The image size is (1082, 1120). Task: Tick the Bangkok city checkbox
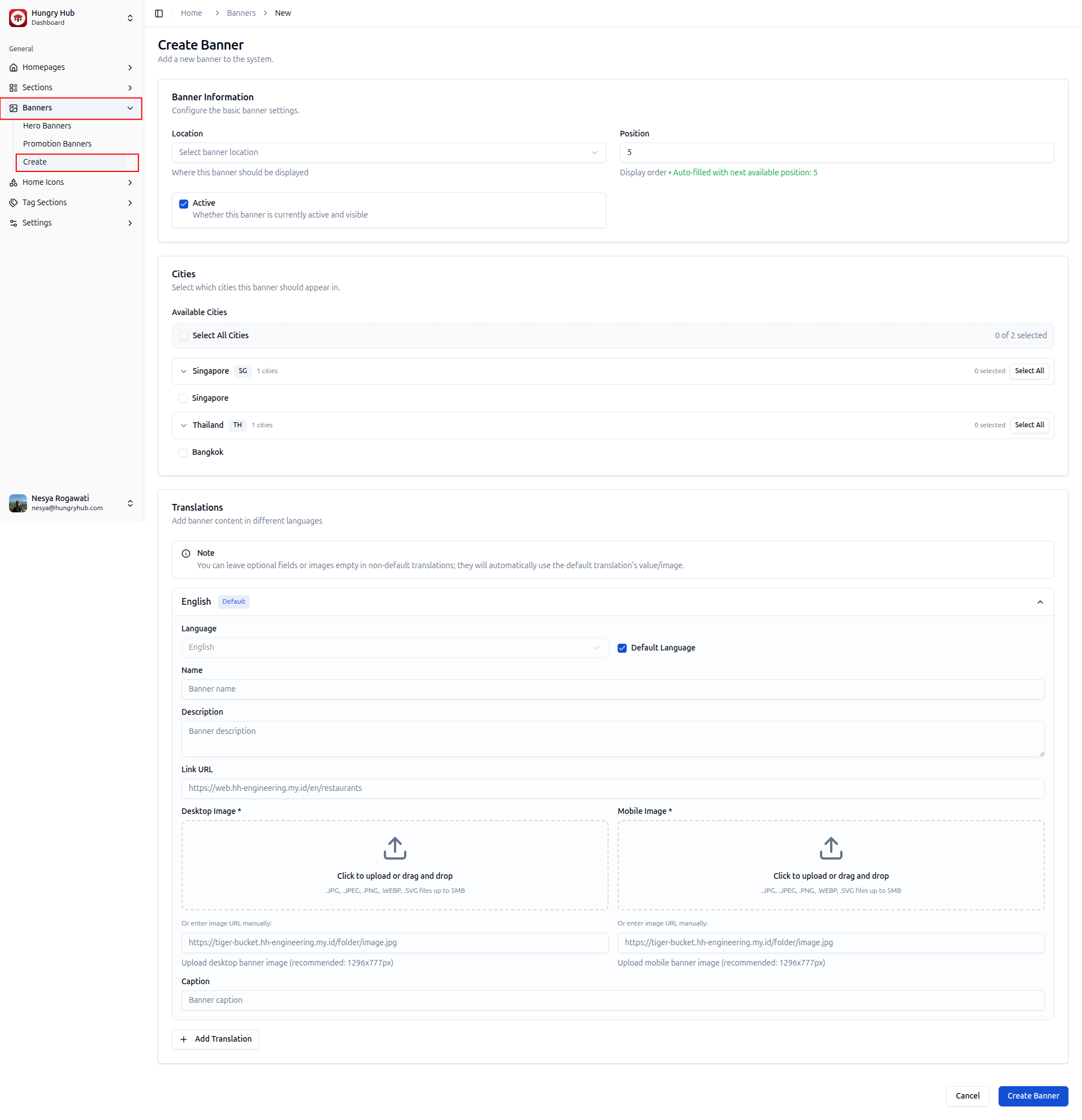[x=183, y=453]
